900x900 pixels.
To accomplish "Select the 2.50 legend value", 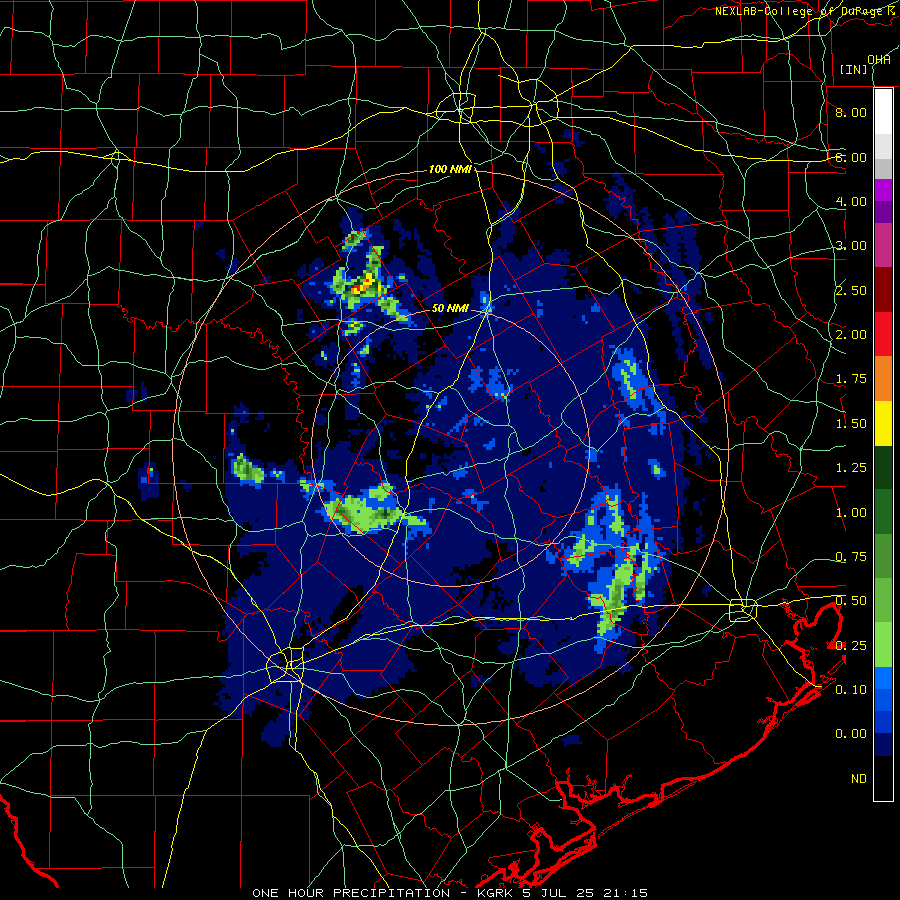I will click(851, 290).
